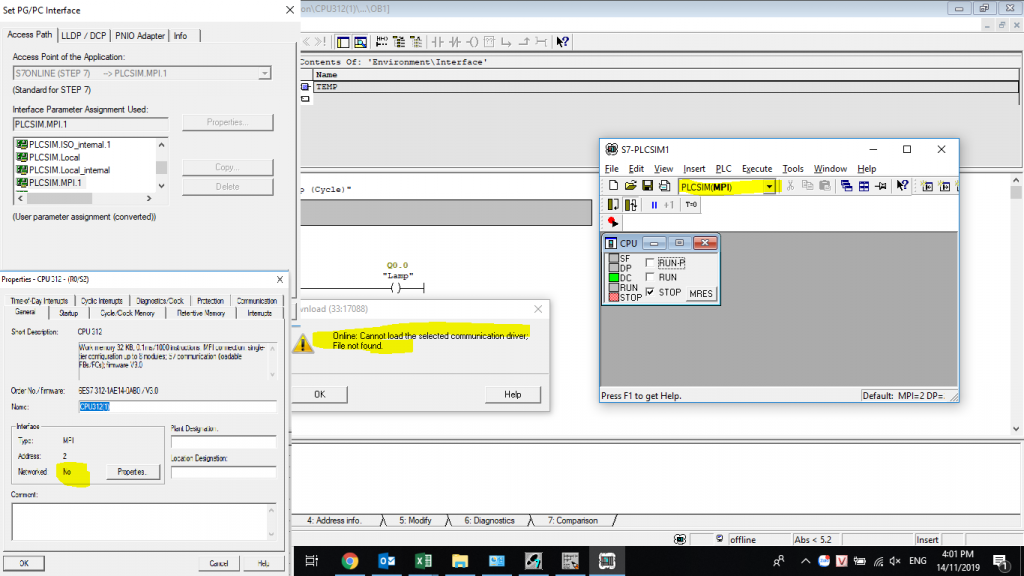Click normally closed contact icon in LAD toolbar
The height and width of the screenshot is (576, 1024).
tap(455, 42)
